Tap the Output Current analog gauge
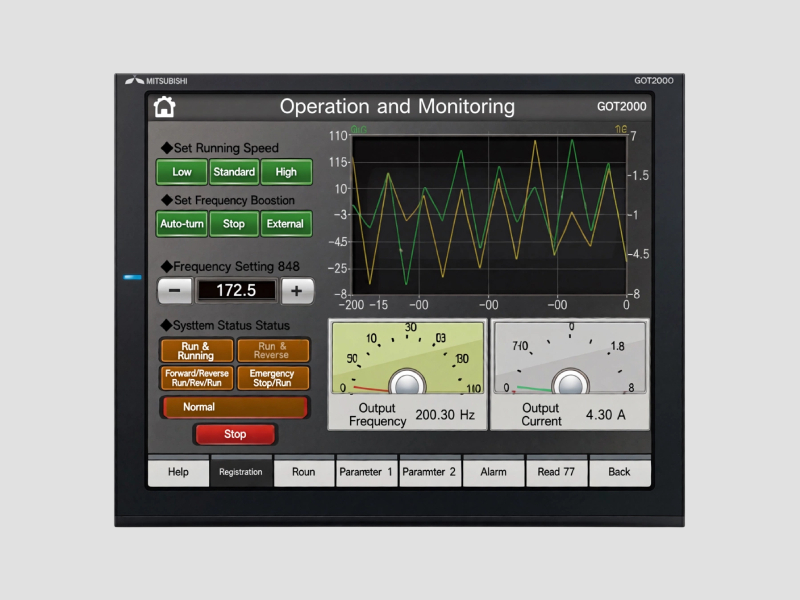800x600 pixels. click(x=570, y=358)
